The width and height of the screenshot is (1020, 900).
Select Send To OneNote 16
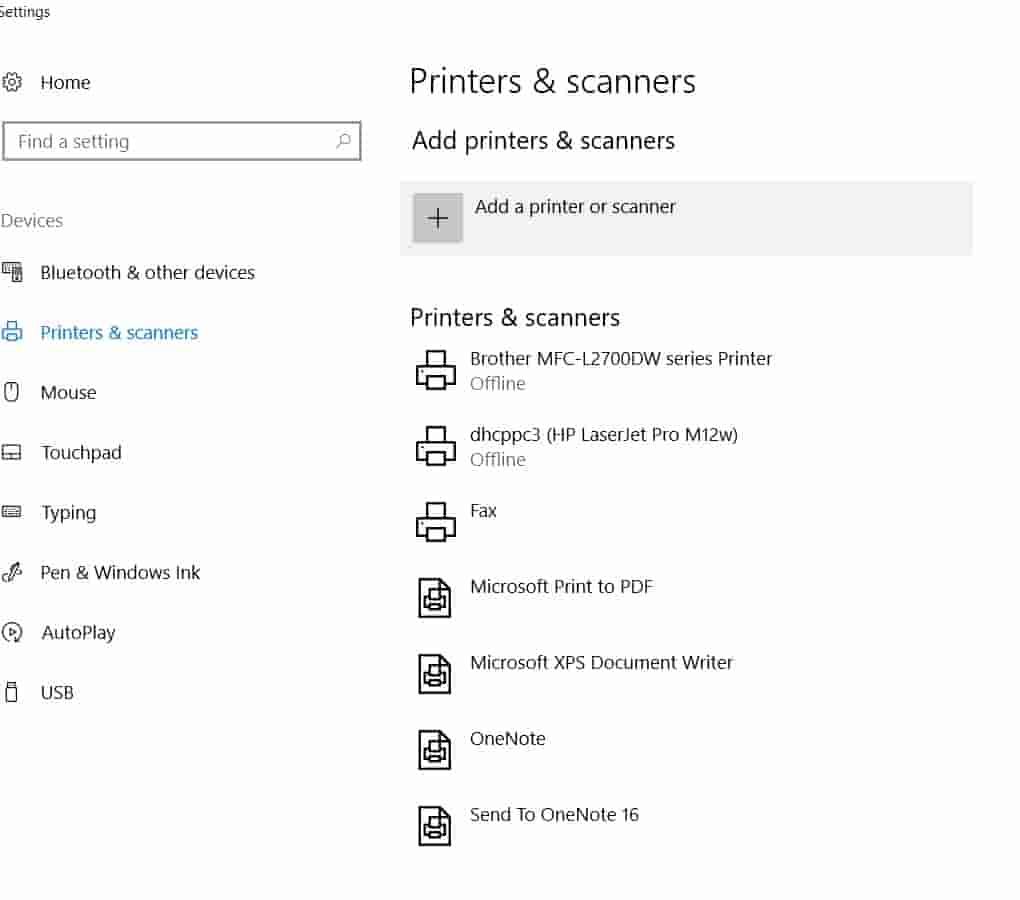[554, 815]
